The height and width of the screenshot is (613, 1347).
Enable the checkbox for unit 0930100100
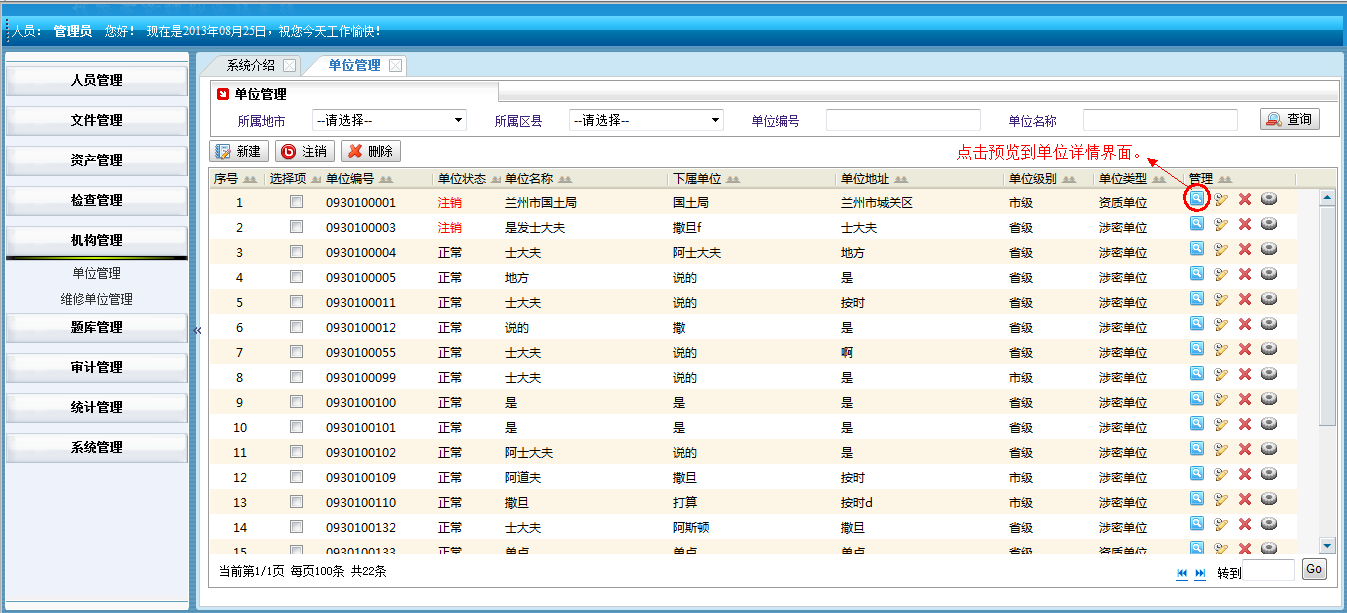296,402
